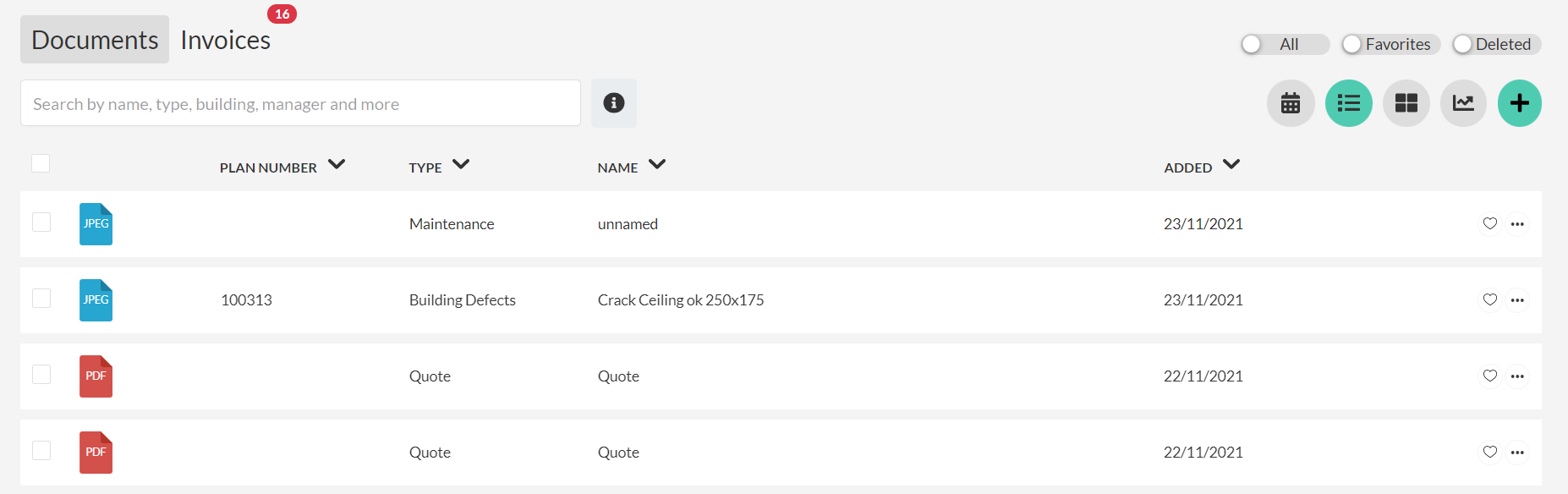Screen dimensions: 1568x494
Task: Click the green plus add button
Action: 1520,103
